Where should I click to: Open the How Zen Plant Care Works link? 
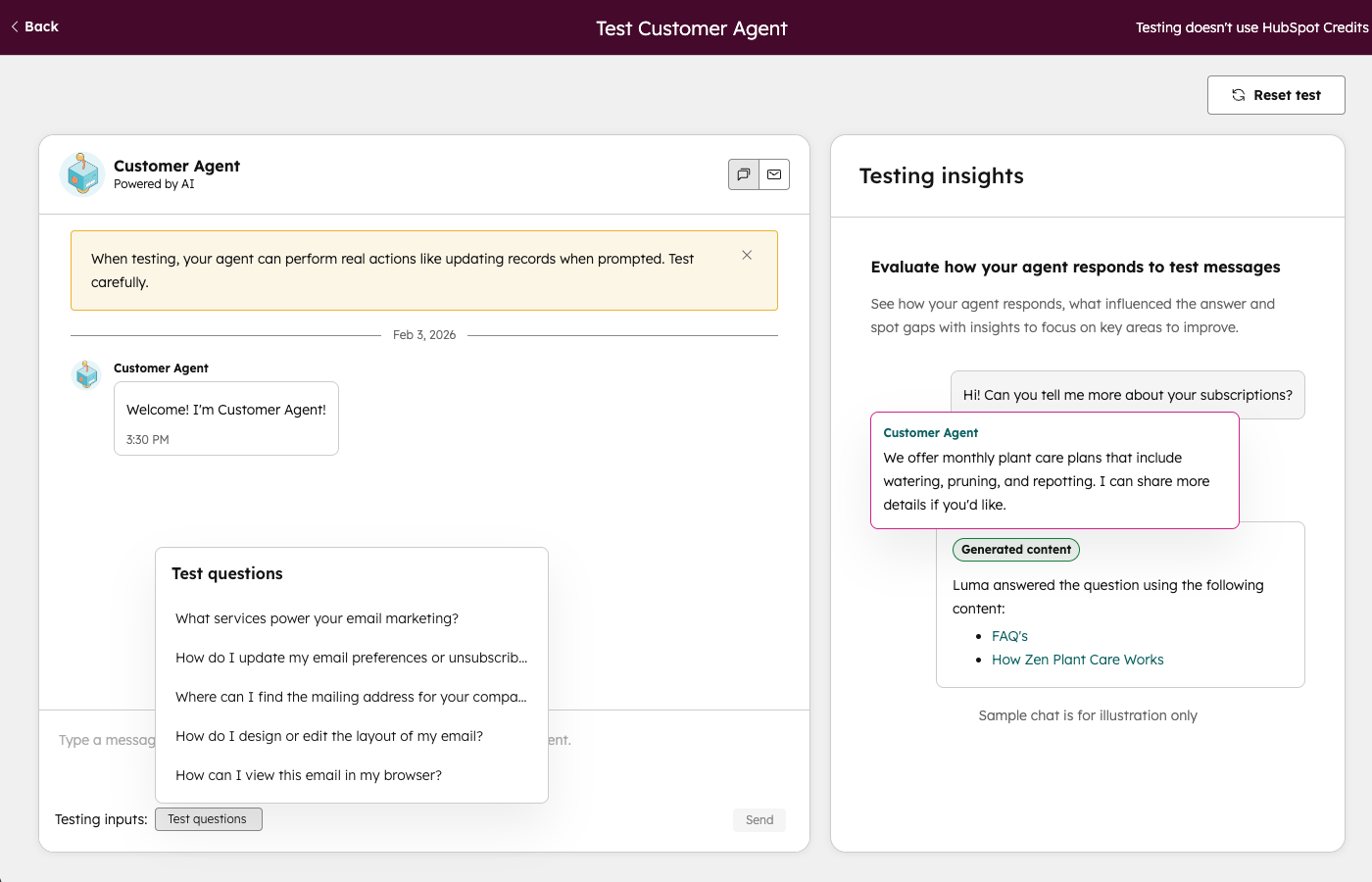(x=1077, y=660)
